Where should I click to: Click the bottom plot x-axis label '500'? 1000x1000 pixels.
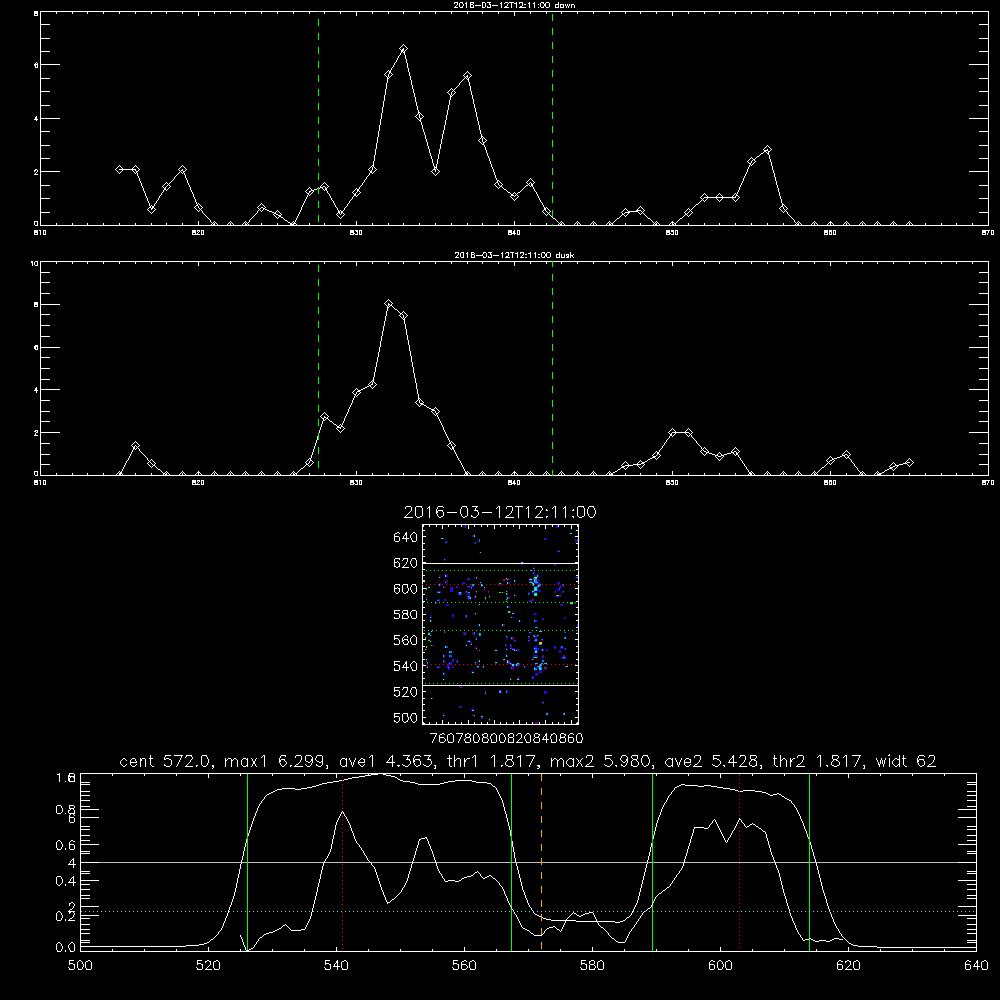click(x=80, y=966)
